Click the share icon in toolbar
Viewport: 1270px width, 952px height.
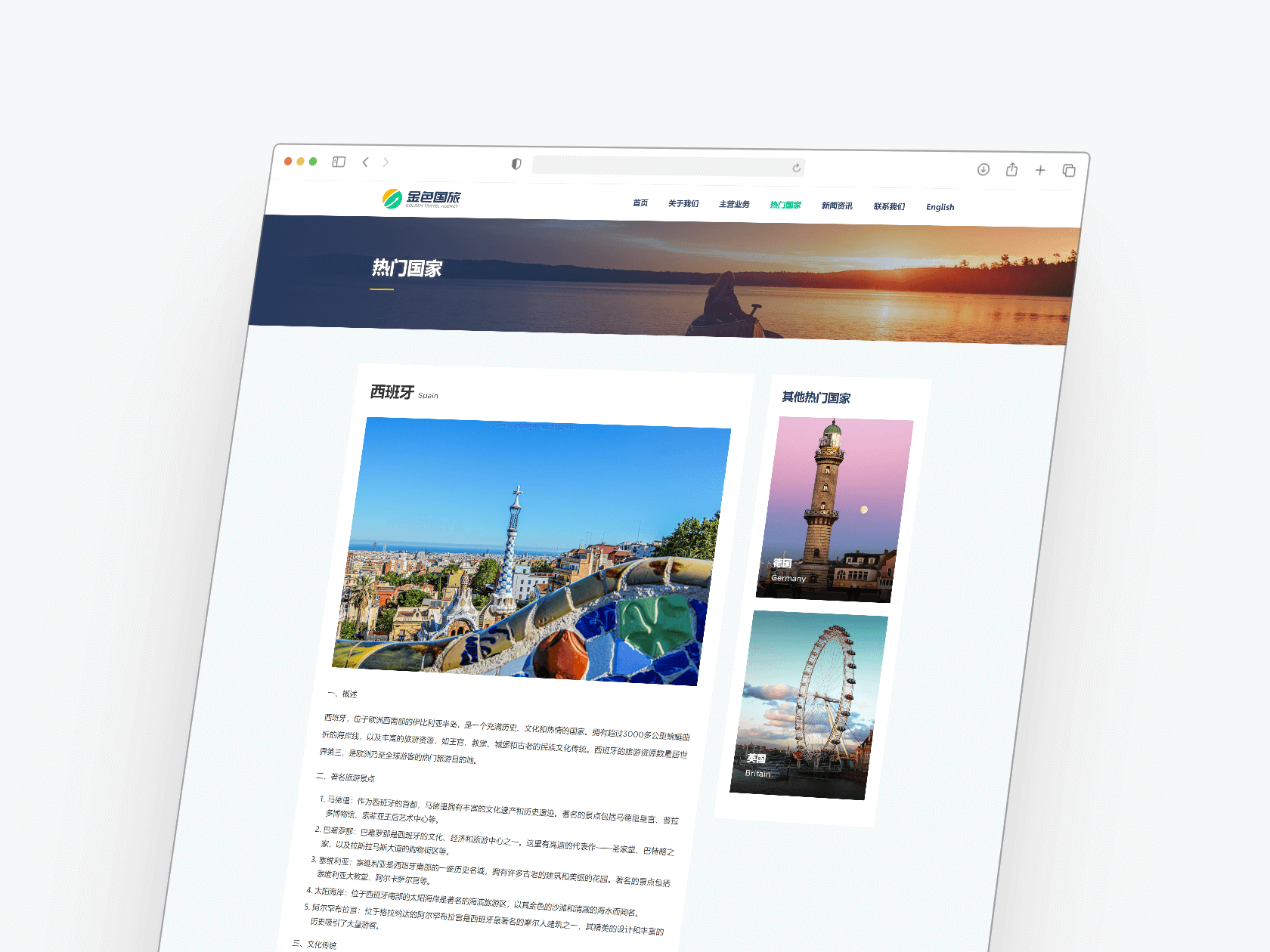[1011, 169]
